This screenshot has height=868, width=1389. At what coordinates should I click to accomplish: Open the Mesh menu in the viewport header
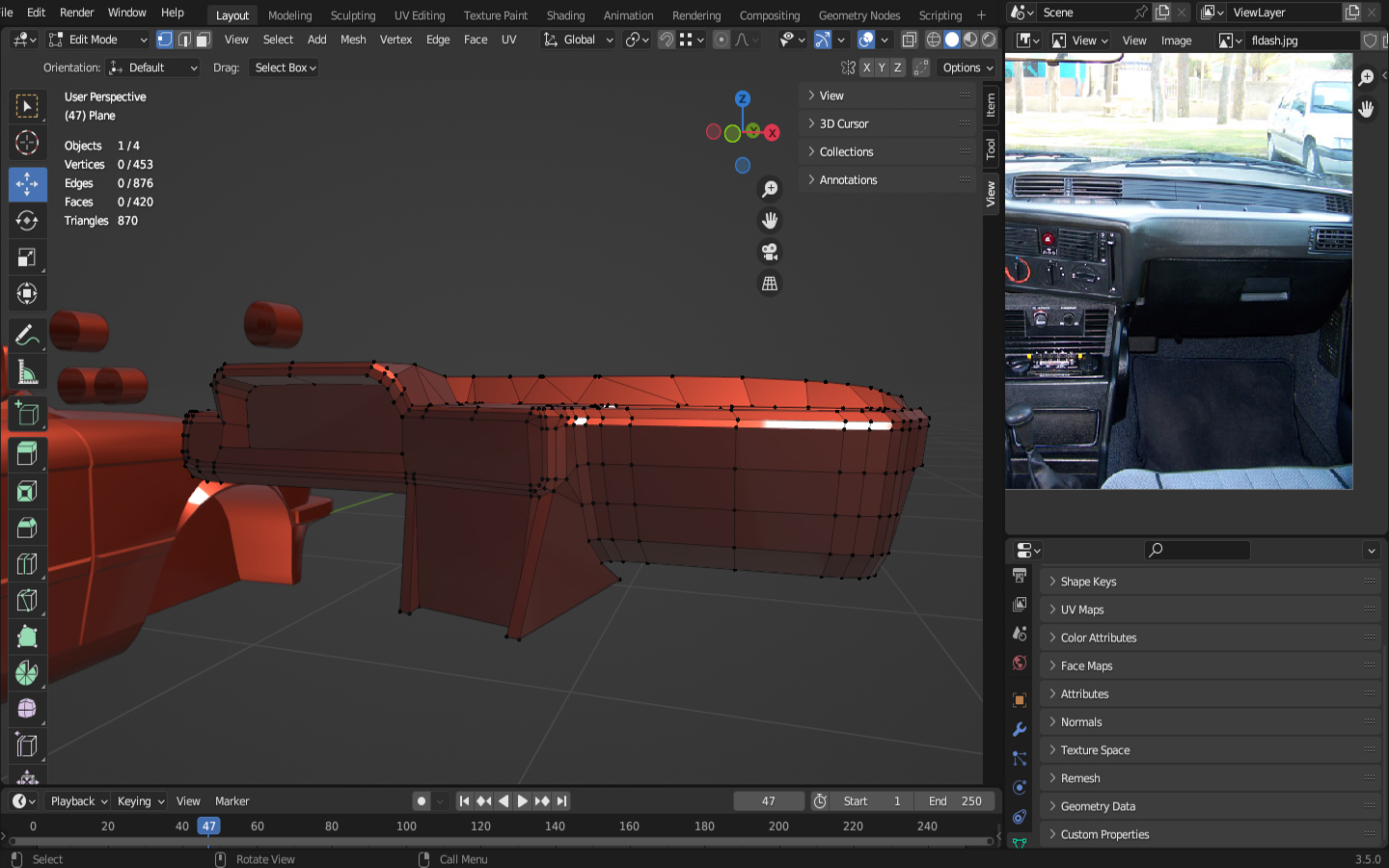click(353, 40)
